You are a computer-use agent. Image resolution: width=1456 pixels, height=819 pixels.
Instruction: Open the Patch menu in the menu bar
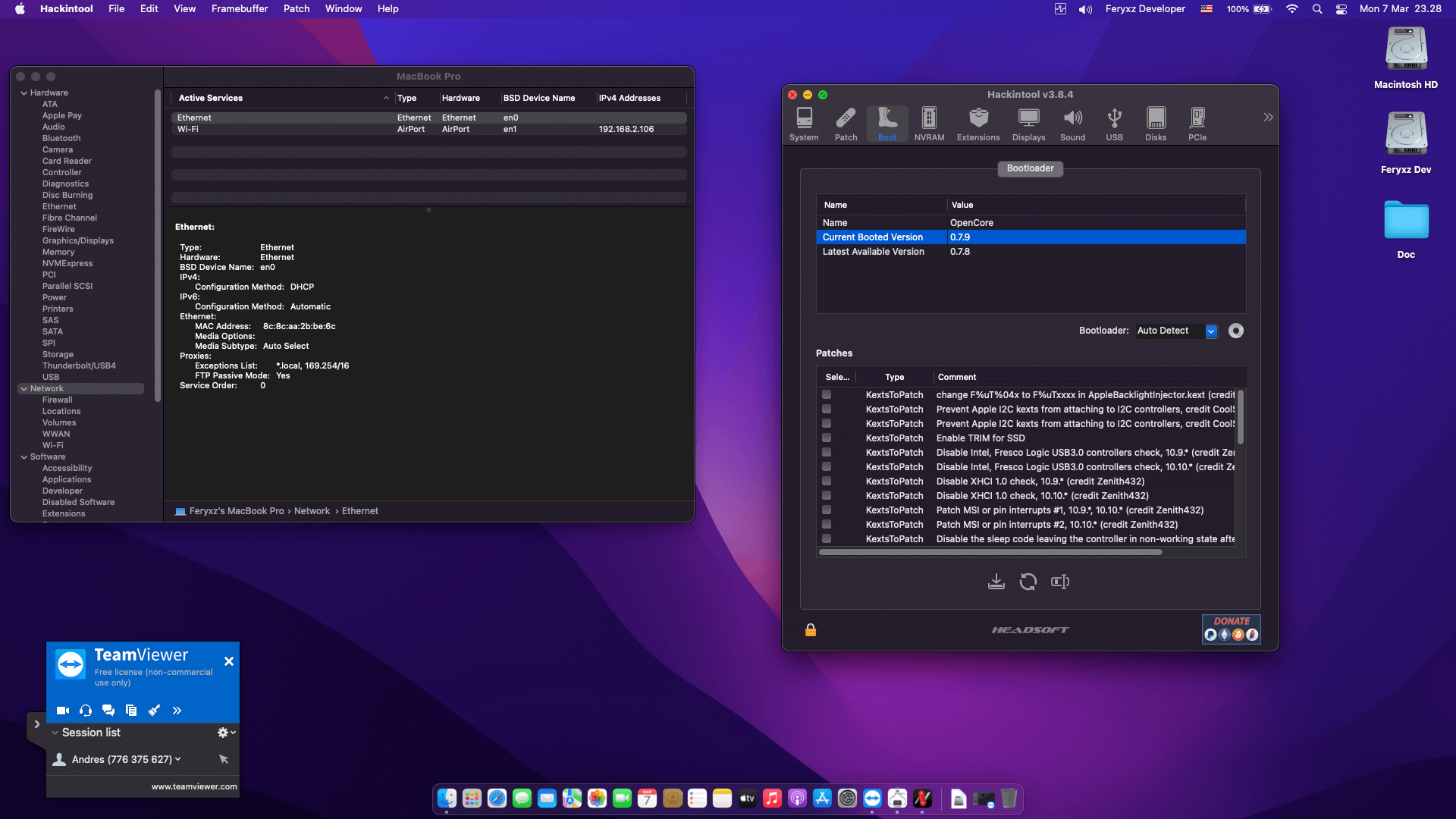pos(297,9)
